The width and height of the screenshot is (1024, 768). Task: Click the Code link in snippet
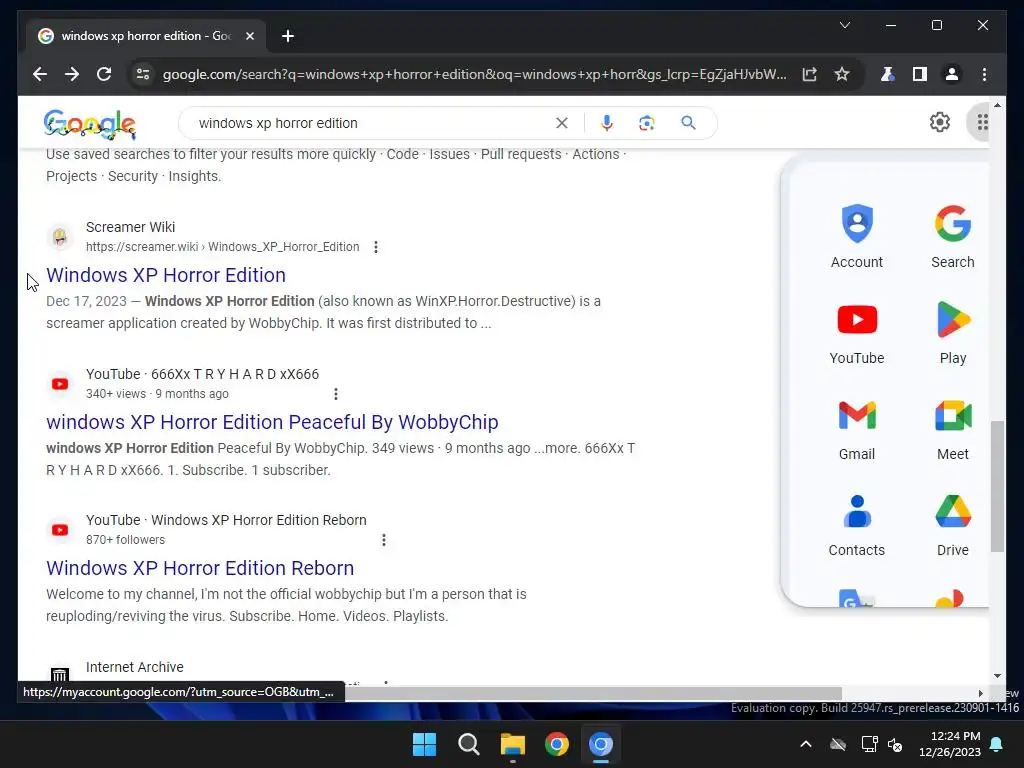402,154
